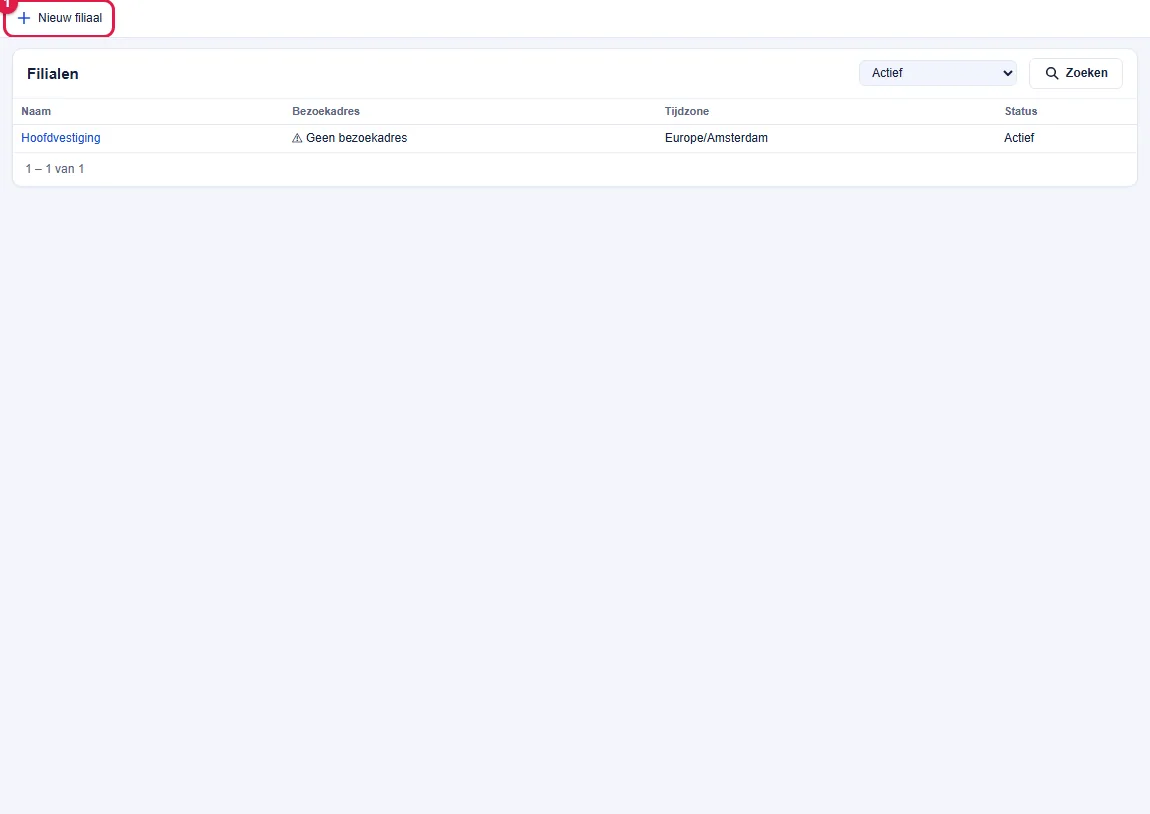Select the Europe/Amsterdam timezone cell
This screenshot has height=814, width=1150.
[x=716, y=138]
